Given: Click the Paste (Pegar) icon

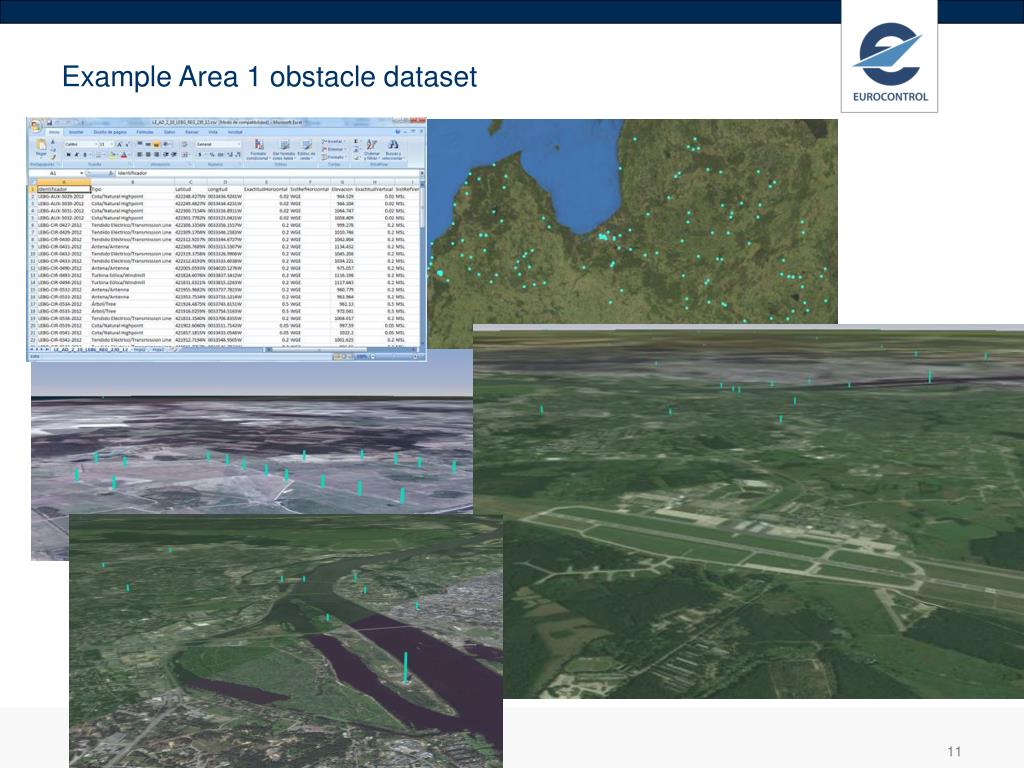Looking at the screenshot, I should point(42,147).
